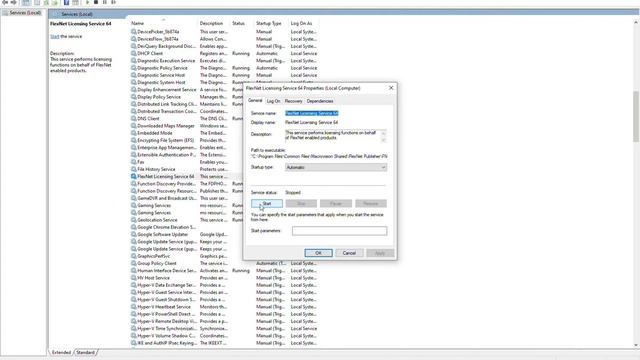Click the Back arrow in the toolbar
The width and height of the screenshot is (640, 360).
coord(5,2)
